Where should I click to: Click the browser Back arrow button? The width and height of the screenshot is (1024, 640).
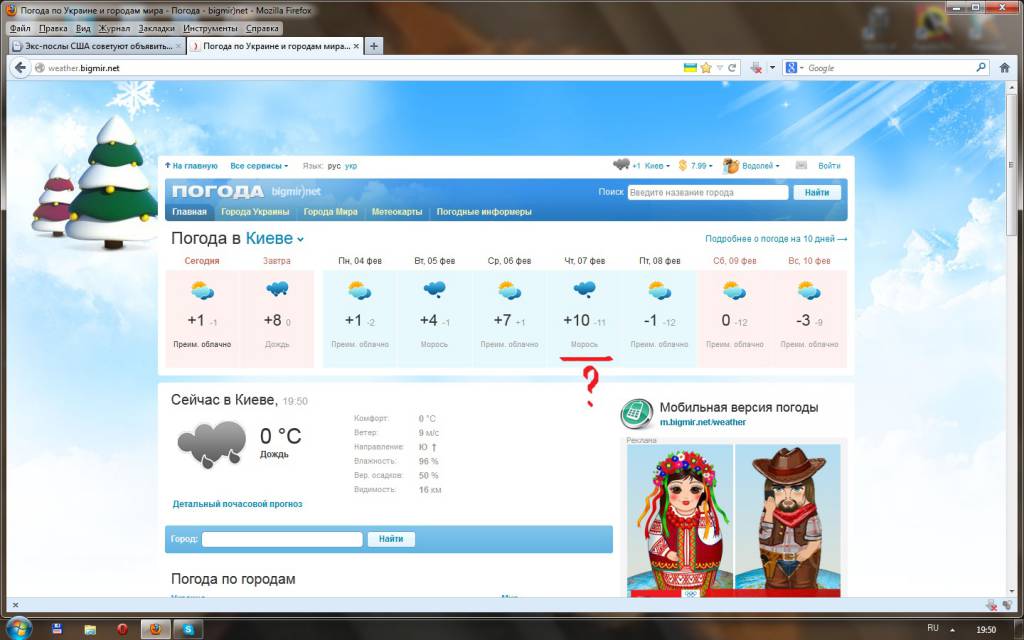pyautogui.click(x=19, y=68)
